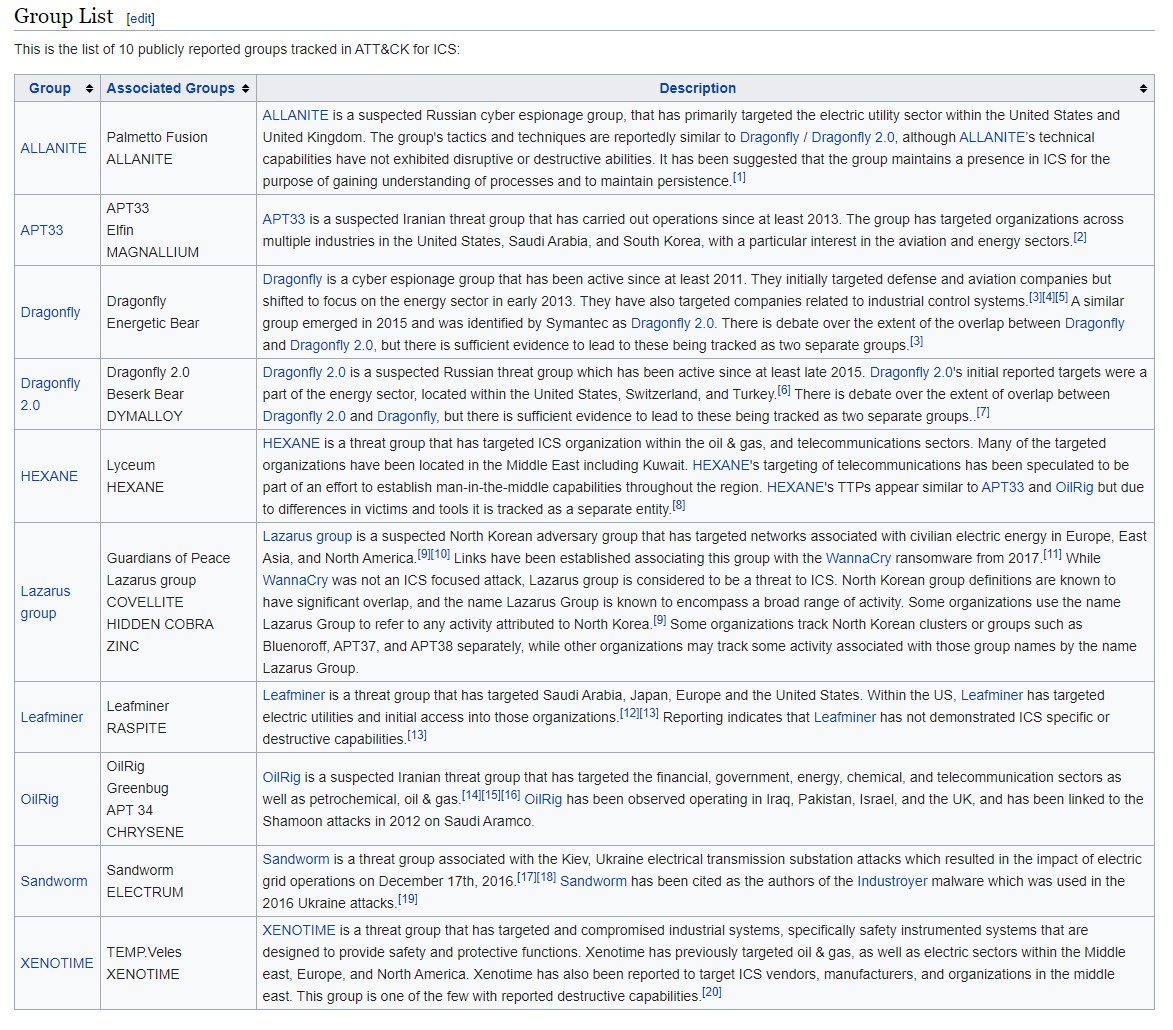Open Lazarus group link in Group column
The height and width of the screenshot is (1030, 1173).
(x=45, y=602)
